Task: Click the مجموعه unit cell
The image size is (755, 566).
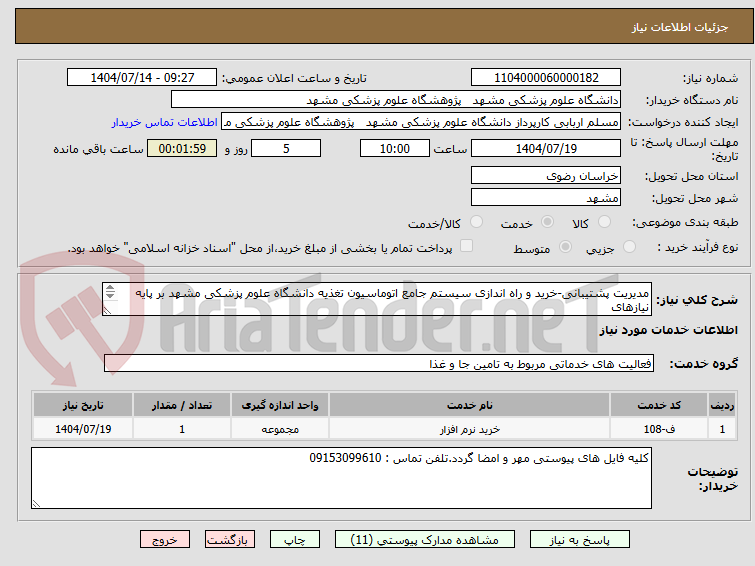Action: pyautogui.click(x=280, y=429)
